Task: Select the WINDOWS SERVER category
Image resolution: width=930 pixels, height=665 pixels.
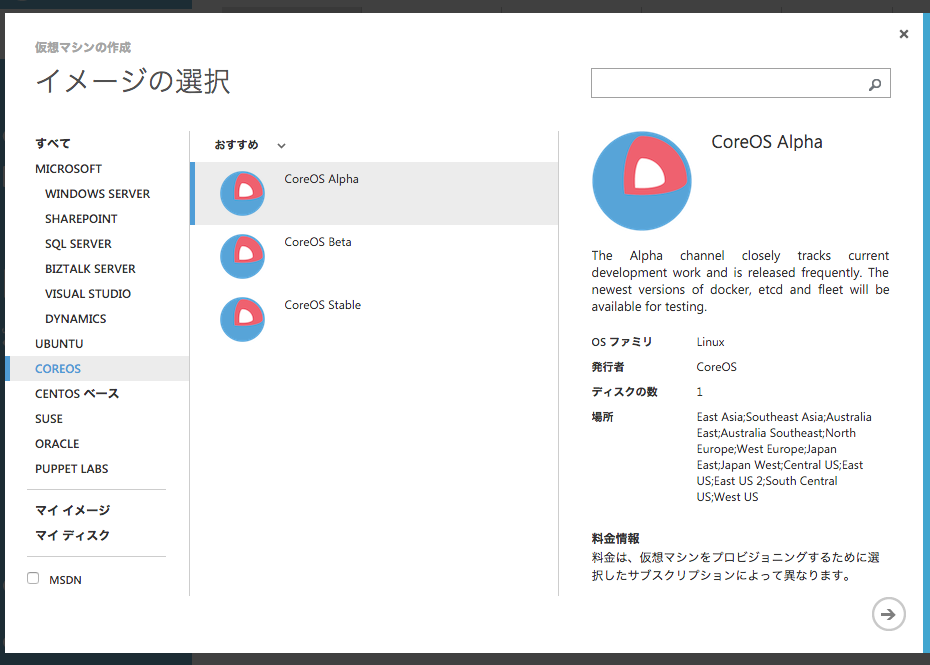Action: click(x=97, y=193)
